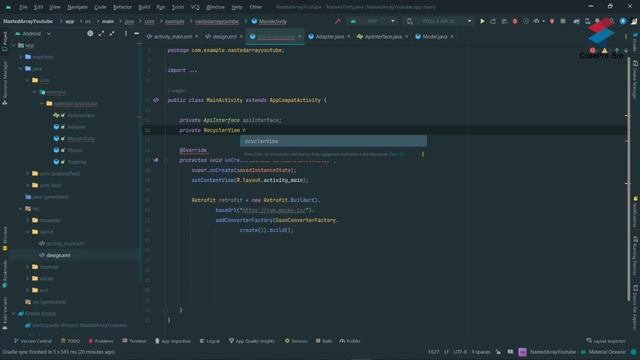Click the Stop square icon in toolbar
The width and height of the screenshot is (640, 360).
click(563, 21)
